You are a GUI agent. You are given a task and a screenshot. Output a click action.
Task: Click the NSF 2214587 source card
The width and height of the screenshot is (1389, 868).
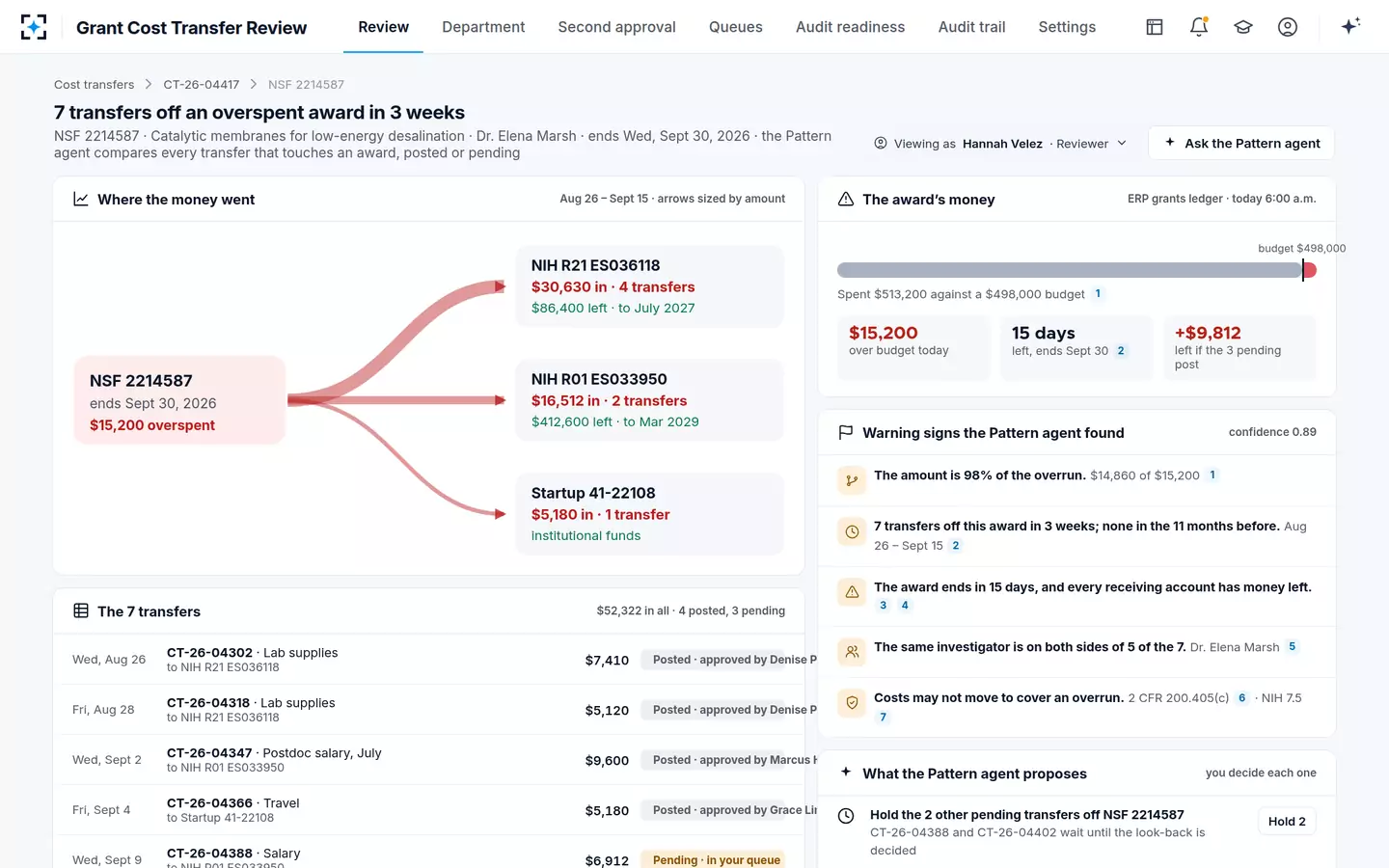coord(180,400)
